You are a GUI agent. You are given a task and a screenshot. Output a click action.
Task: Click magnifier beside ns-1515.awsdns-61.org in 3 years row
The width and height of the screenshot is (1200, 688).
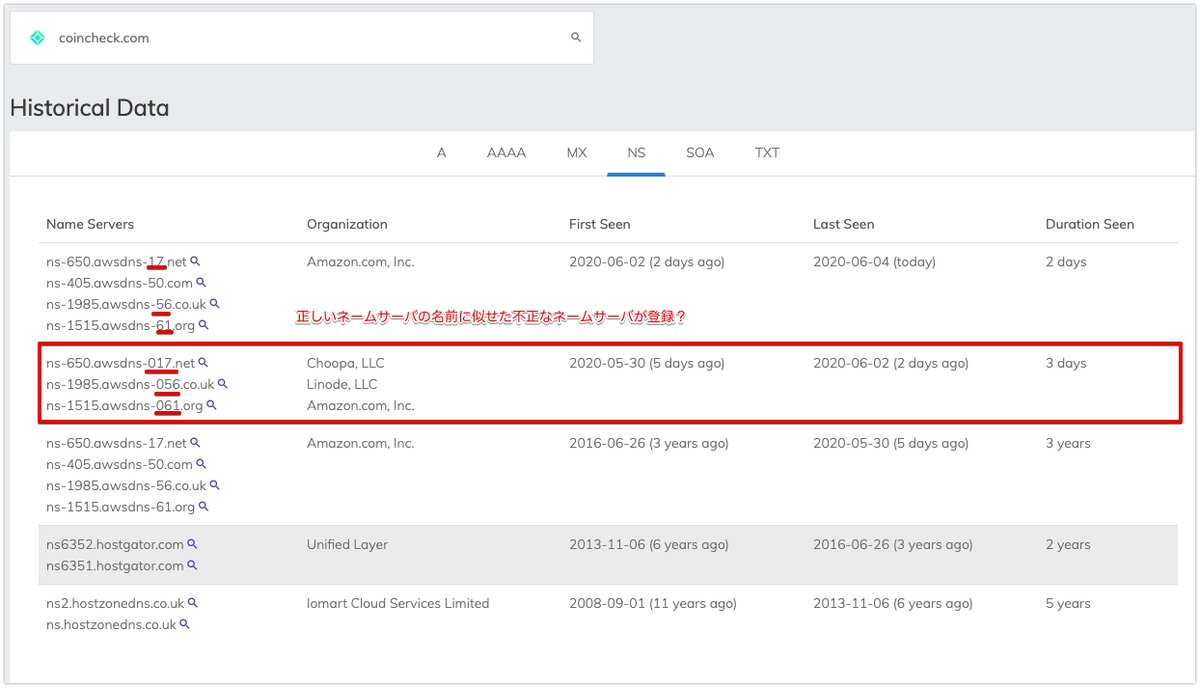click(x=203, y=507)
